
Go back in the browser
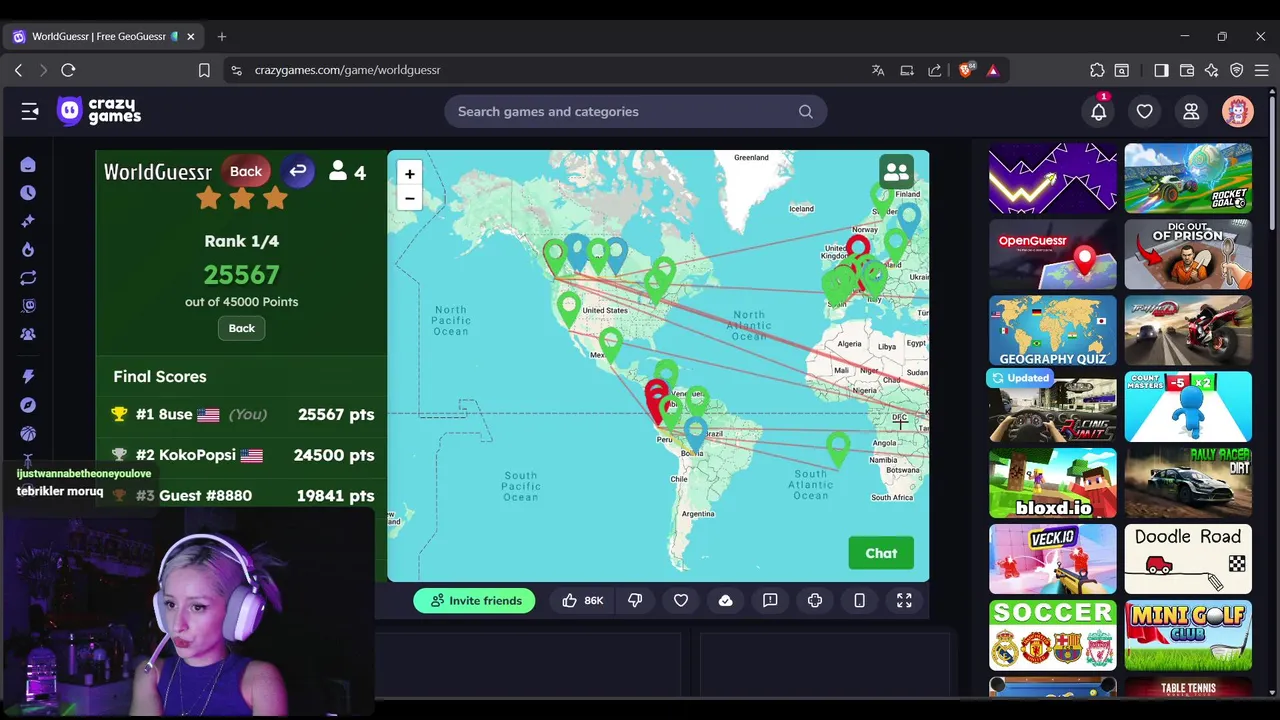18,70
